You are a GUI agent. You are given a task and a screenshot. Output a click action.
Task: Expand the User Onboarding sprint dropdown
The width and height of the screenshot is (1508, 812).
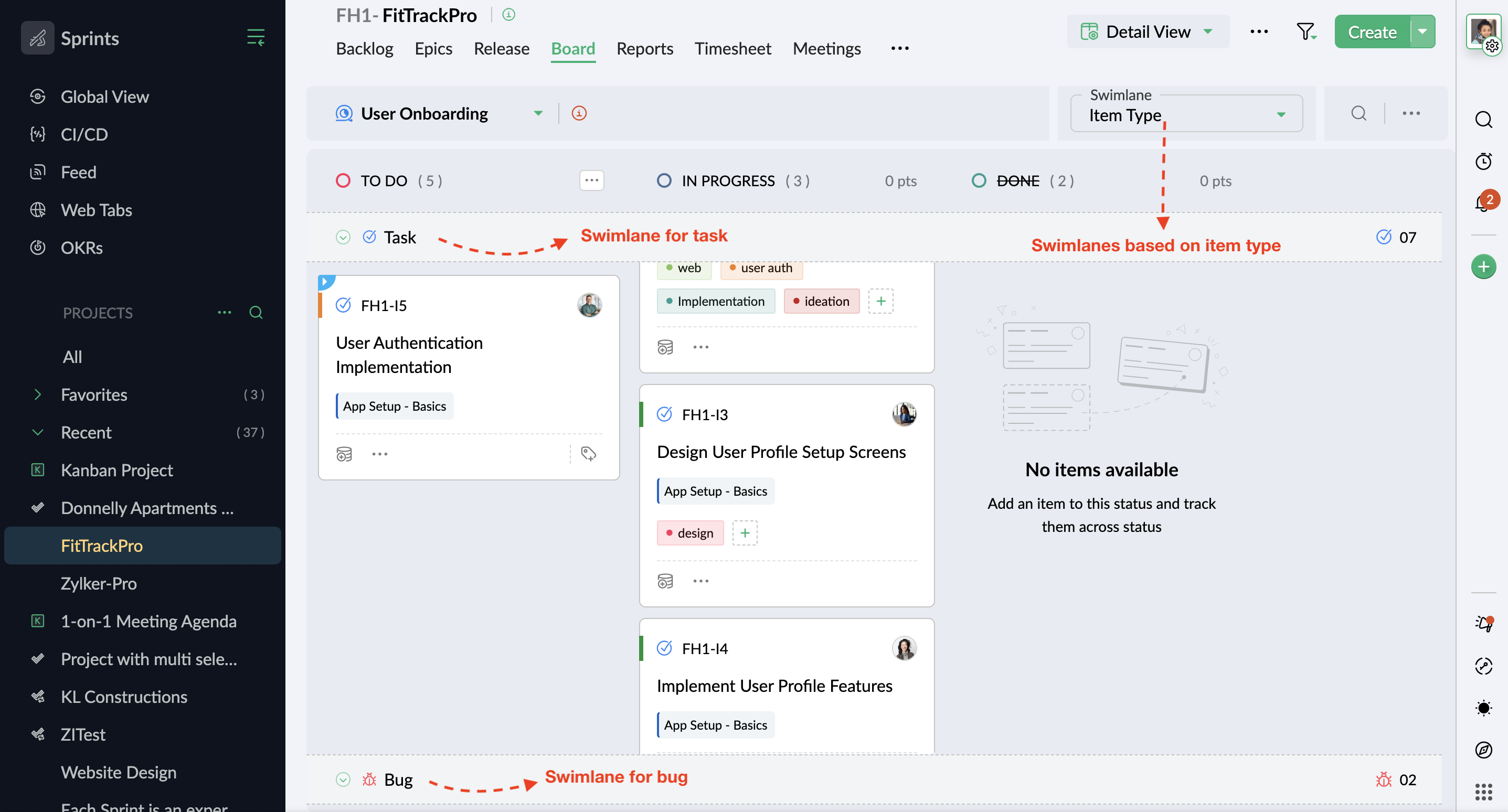tap(538, 114)
